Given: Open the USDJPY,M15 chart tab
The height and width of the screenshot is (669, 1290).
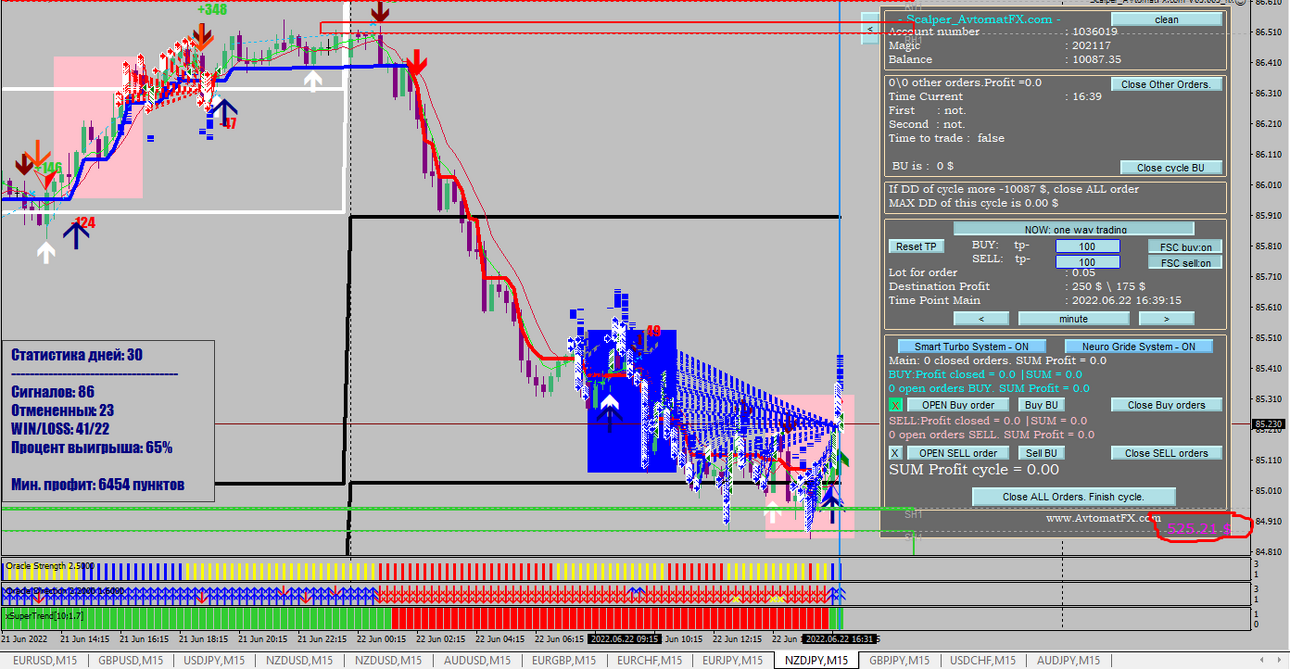Looking at the screenshot, I should coord(214,660).
